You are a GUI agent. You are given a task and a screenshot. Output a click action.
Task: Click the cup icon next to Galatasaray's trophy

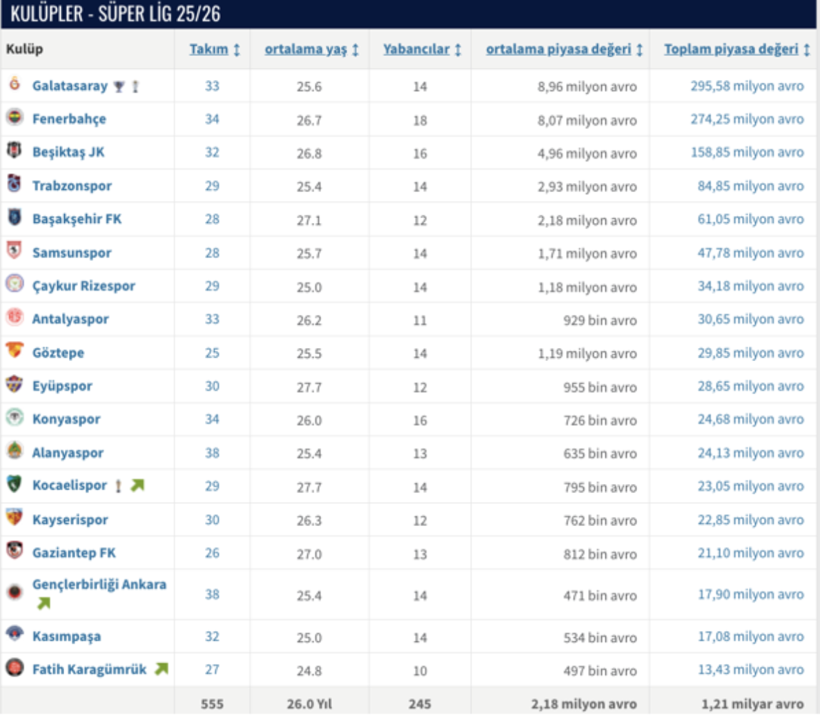[135, 86]
